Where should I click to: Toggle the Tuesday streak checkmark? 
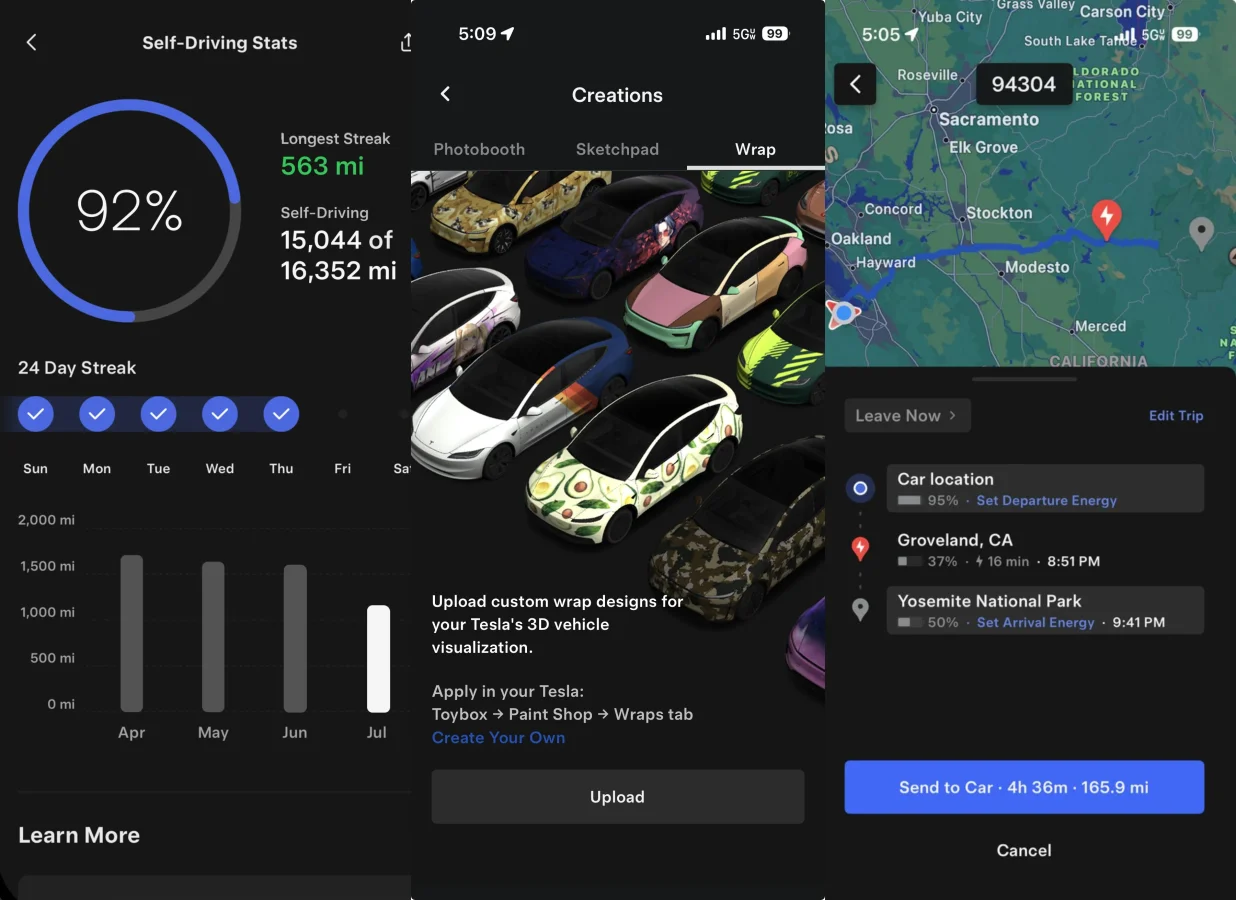click(158, 413)
